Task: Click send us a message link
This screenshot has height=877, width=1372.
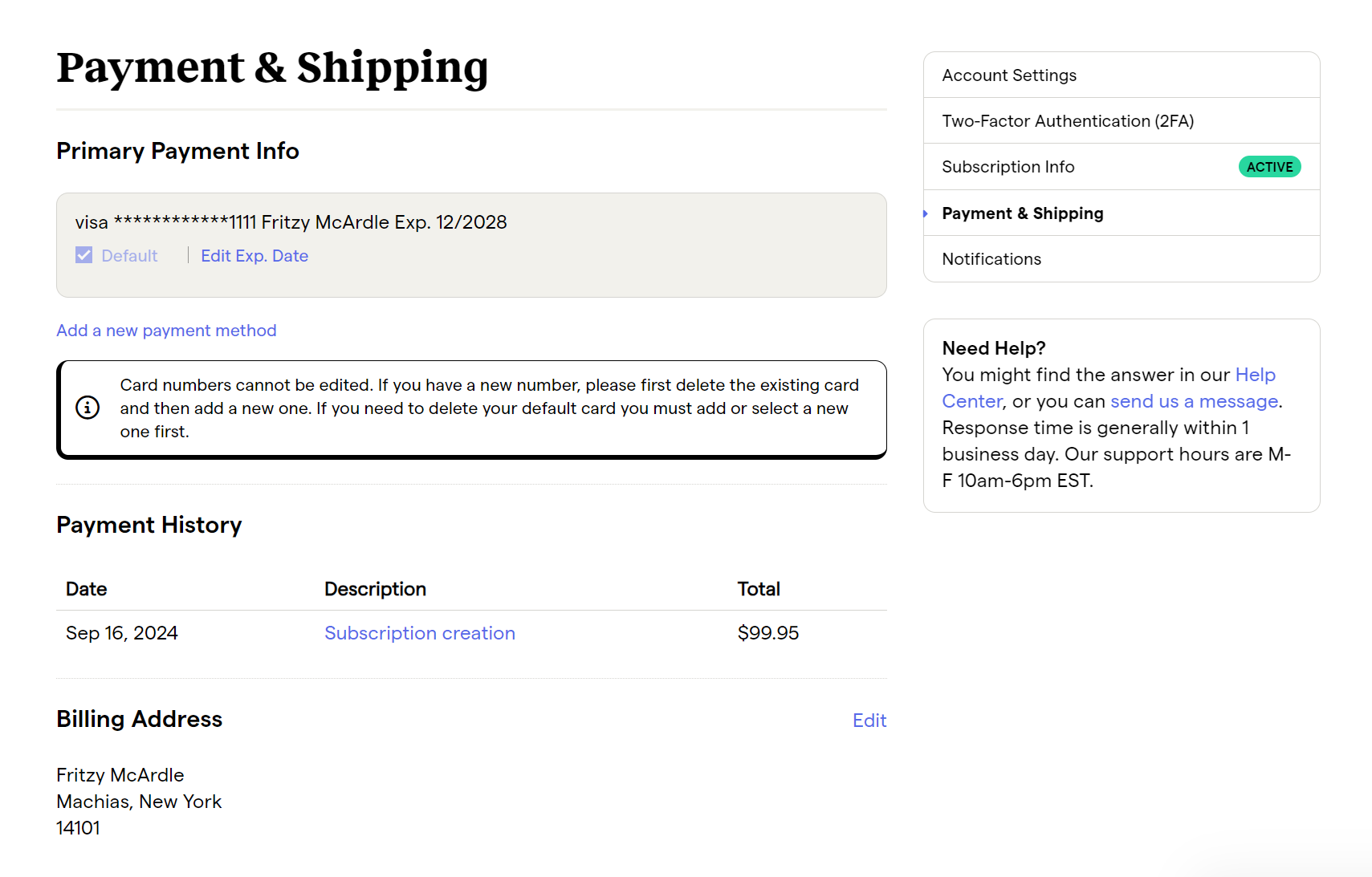Action: tap(1194, 401)
